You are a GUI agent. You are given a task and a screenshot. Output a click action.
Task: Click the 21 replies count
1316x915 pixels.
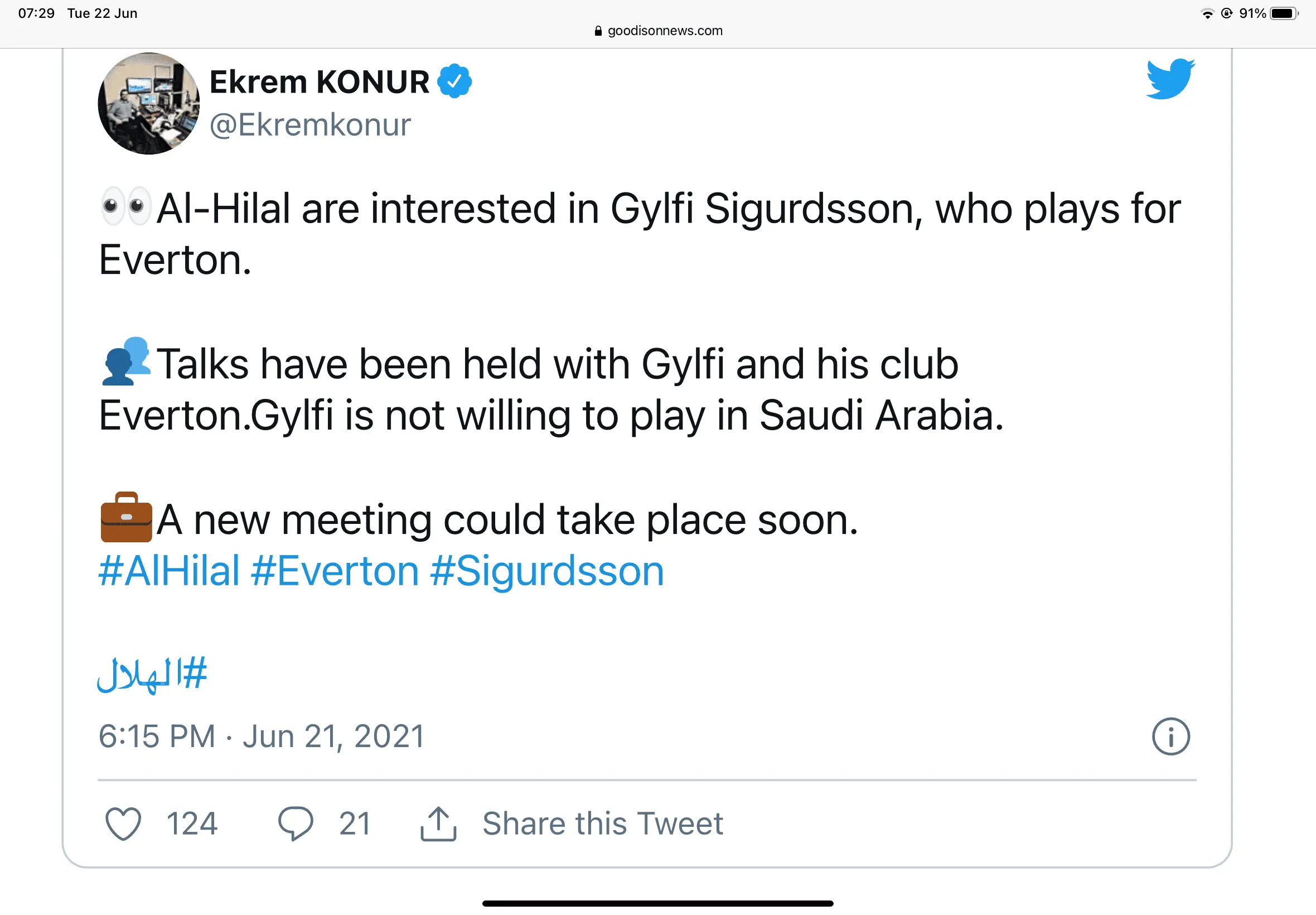(x=355, y=824)
